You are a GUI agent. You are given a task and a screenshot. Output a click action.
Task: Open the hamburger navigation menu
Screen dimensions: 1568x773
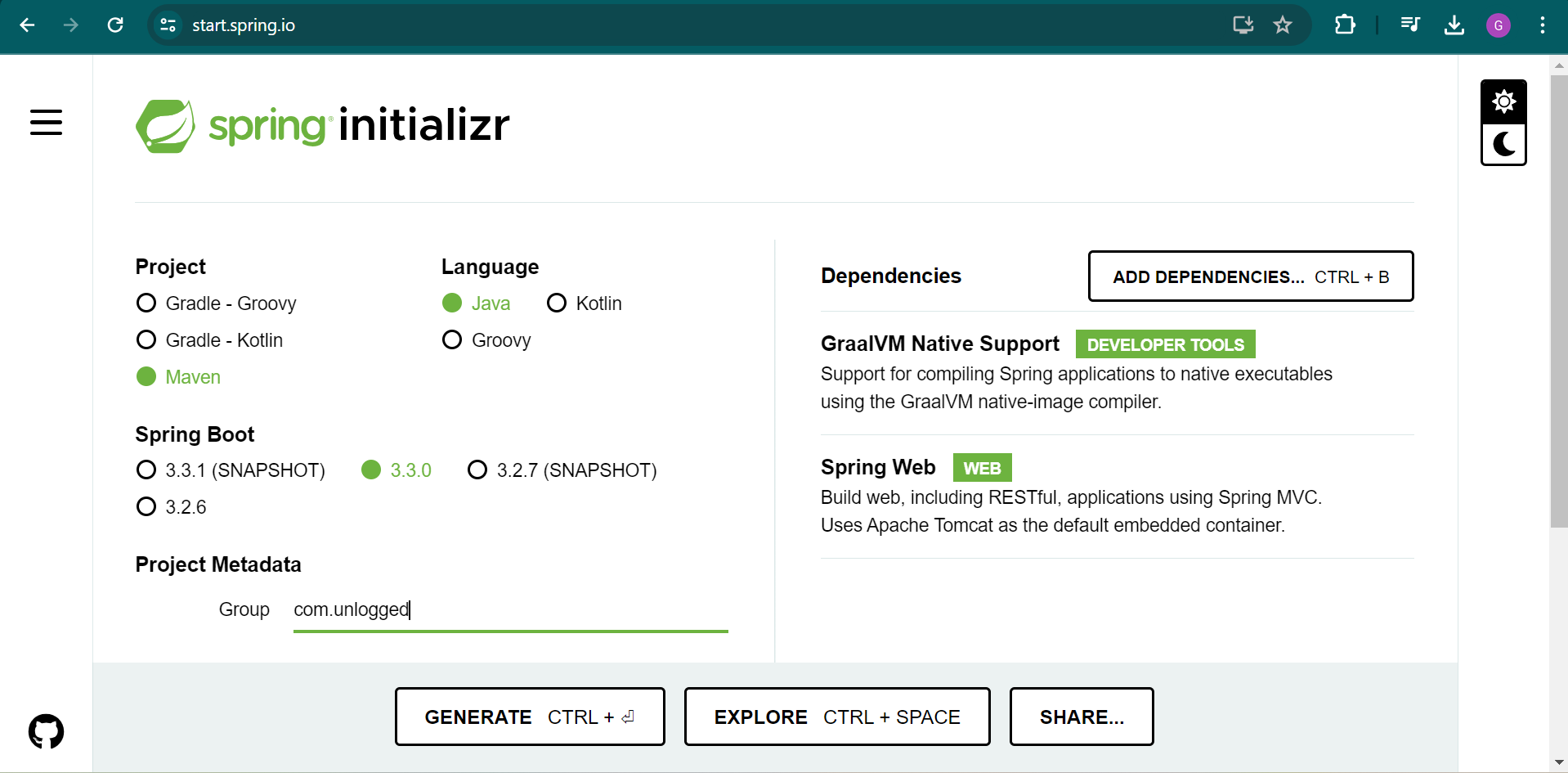pos(46,123)
